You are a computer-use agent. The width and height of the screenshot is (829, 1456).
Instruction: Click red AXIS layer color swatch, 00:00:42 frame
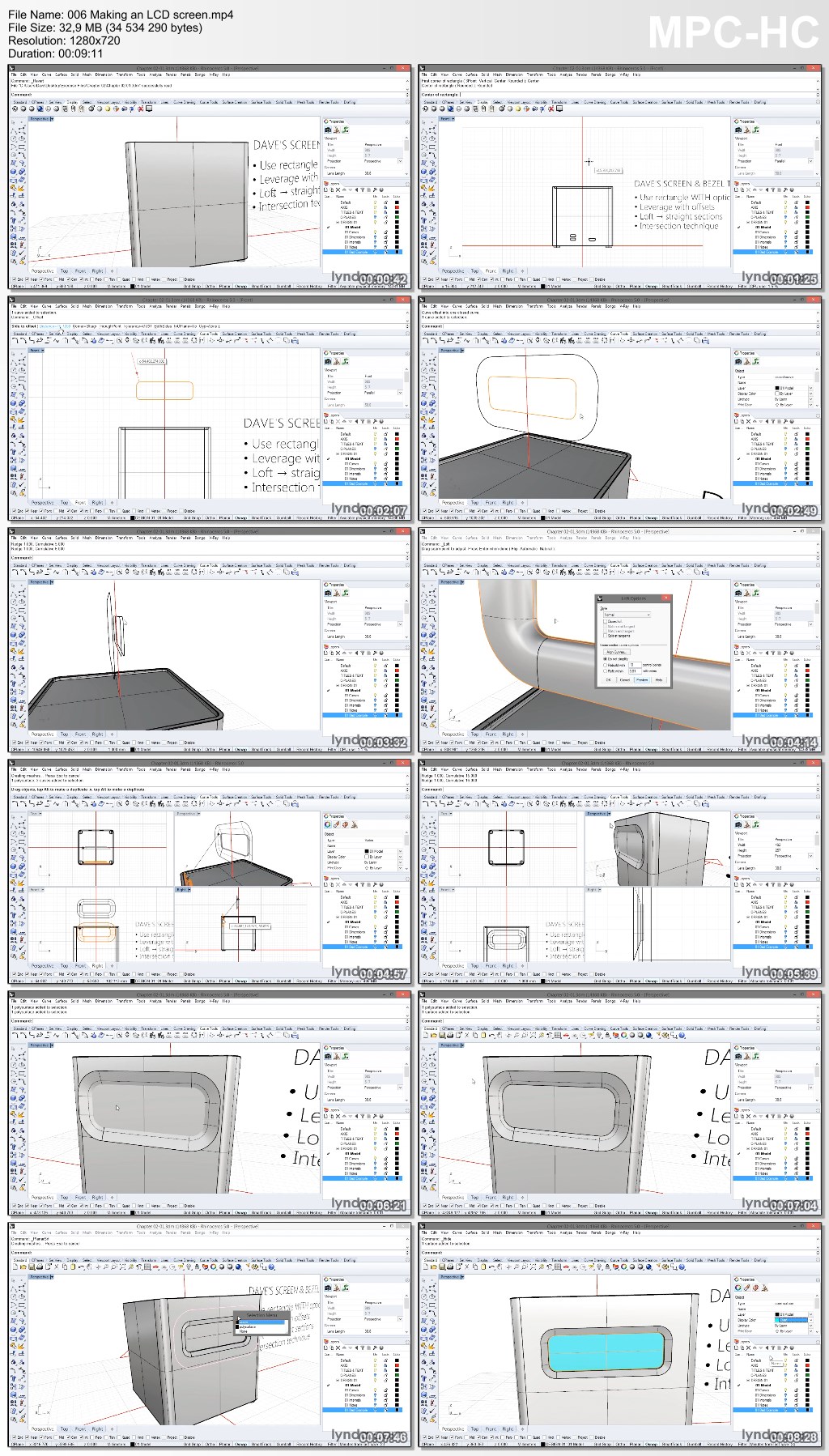click(x=397, y=207)
